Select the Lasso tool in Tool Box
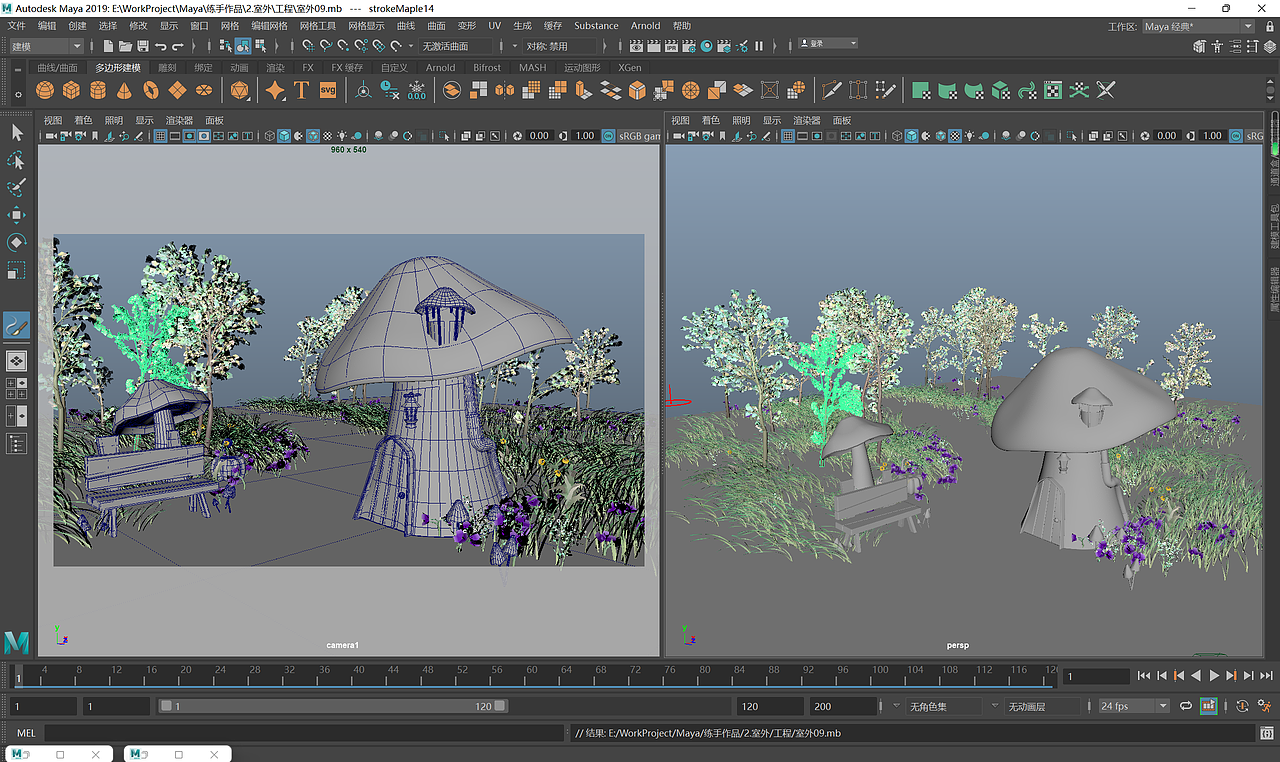Viewport: 1280px width, 762px height. (17, 160)
